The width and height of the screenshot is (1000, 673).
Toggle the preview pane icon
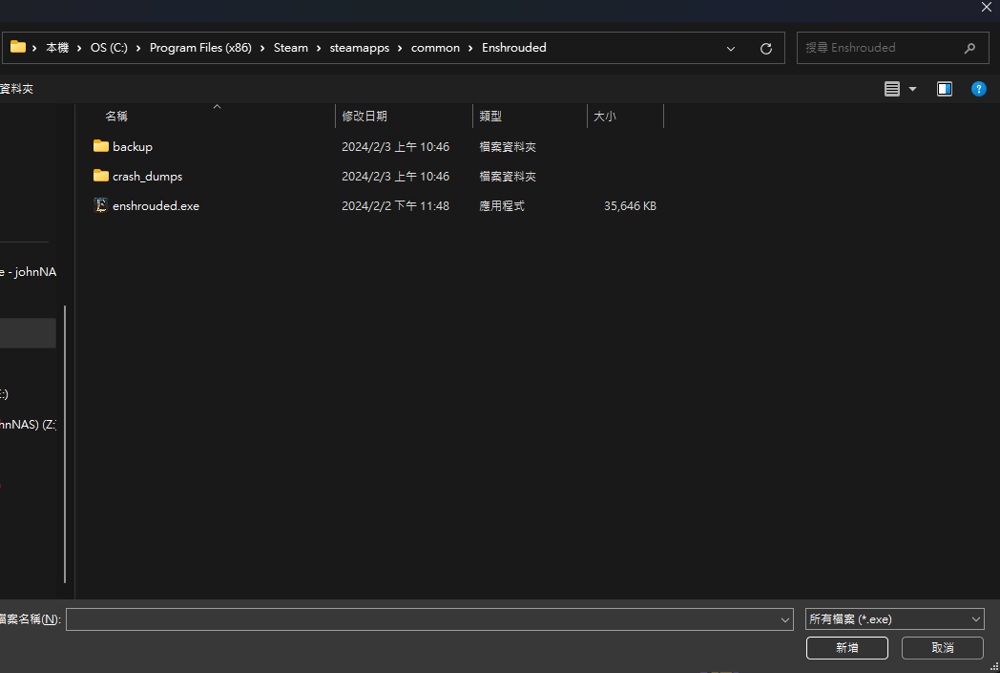(944, 89)
